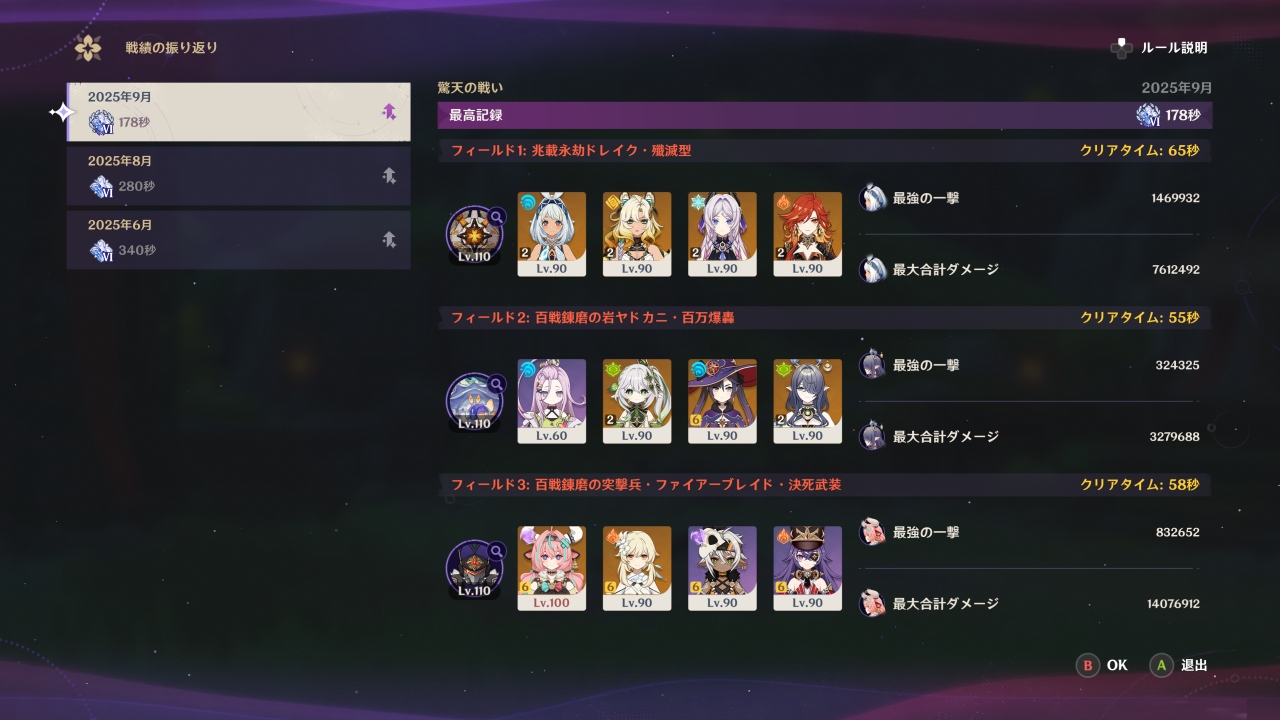The width and height of the screenshot is (1280, 720).
Task: Open the ルール説明 rules explanation icon
Action: (1121, 47)
